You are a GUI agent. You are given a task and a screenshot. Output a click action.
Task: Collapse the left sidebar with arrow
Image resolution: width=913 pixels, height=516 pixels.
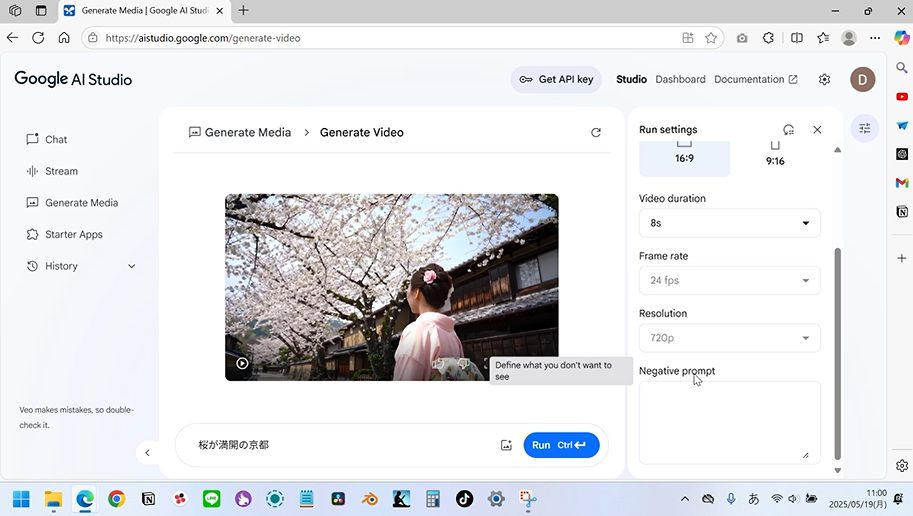pos(147,453)
